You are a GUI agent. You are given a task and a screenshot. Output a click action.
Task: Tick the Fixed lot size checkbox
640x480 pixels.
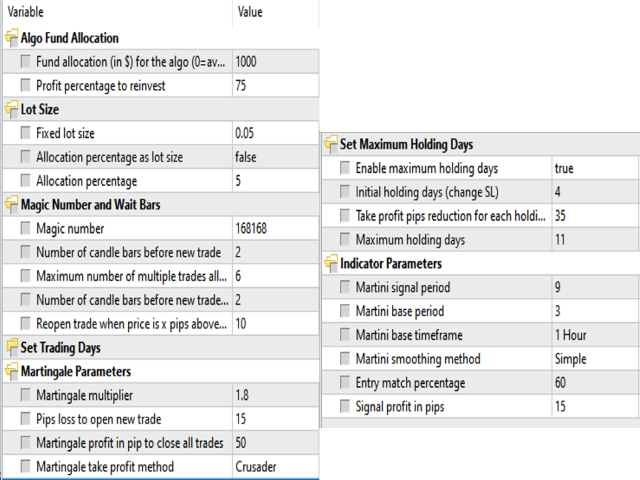click(25, 133)
